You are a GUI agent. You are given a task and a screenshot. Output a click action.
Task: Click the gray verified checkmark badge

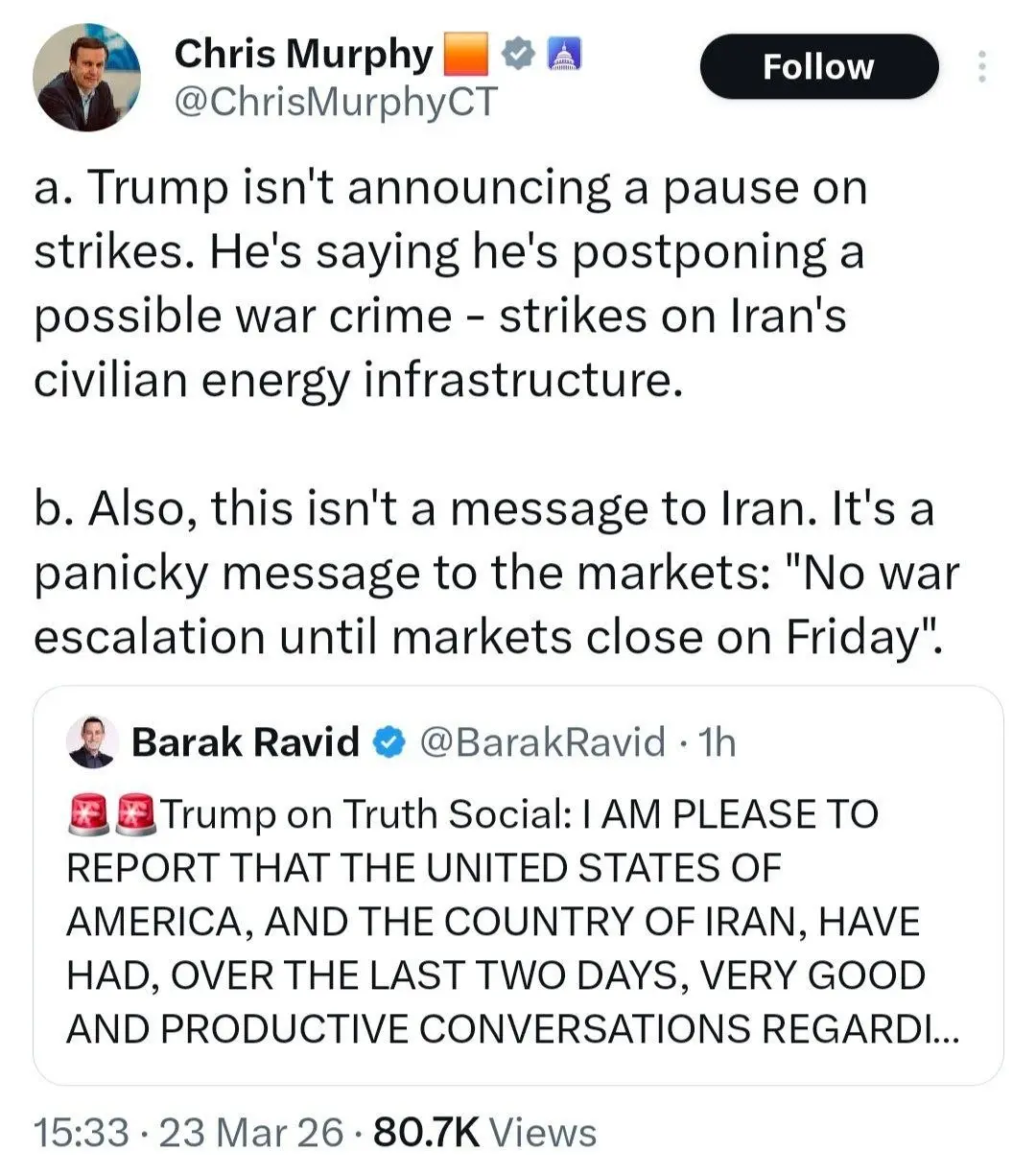coord(518,55)
